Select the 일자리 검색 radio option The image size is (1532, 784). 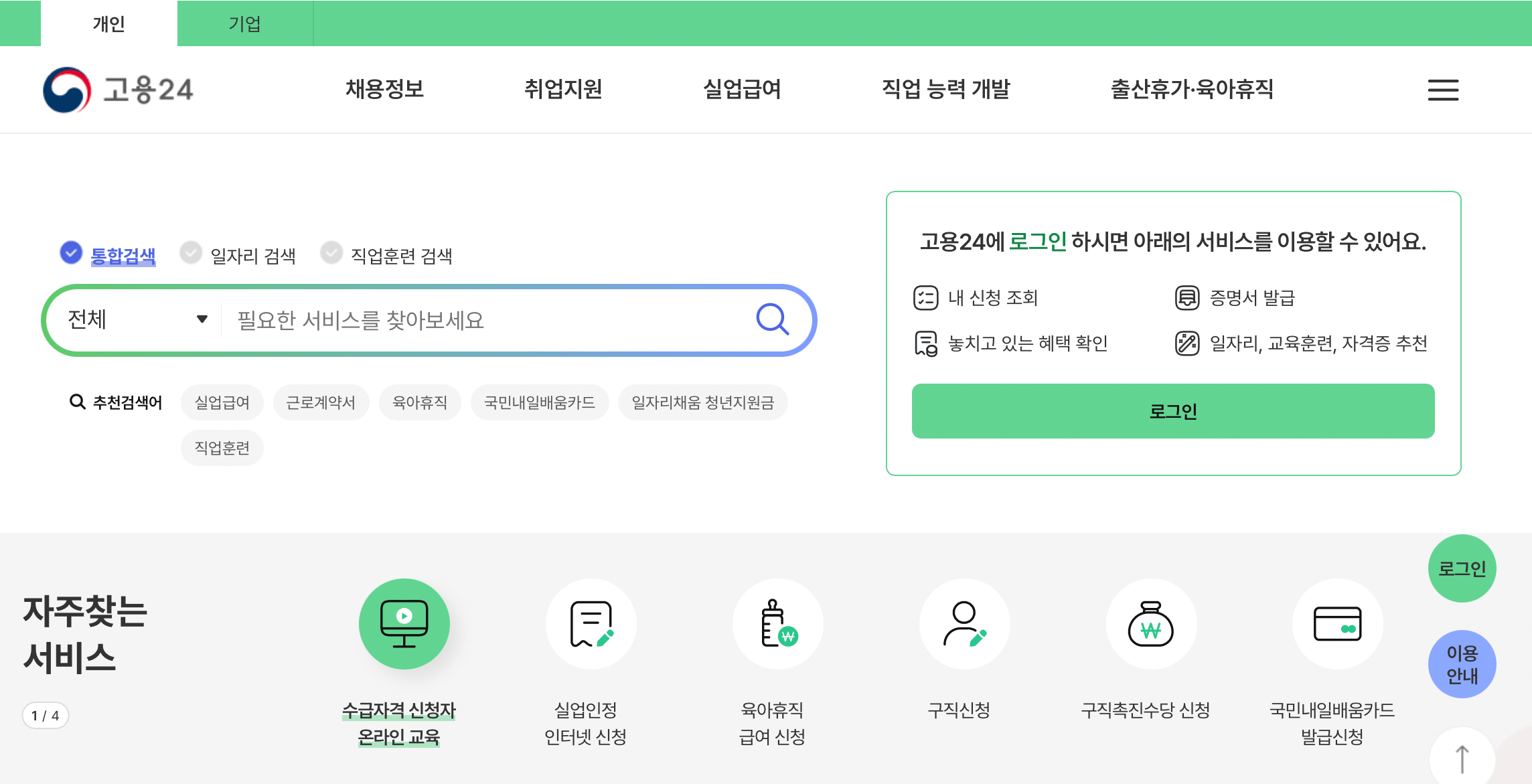click(x=190, y=253)
